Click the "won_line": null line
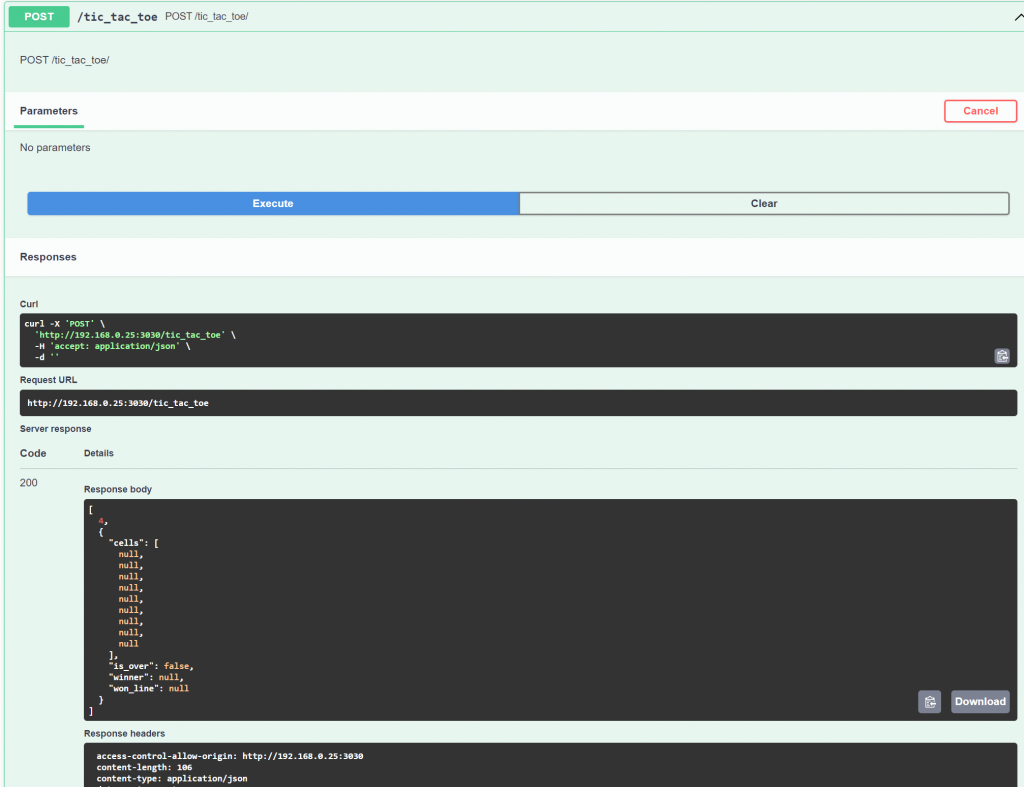The height and width of the screenshot is (787, 1024). (149, 688)
